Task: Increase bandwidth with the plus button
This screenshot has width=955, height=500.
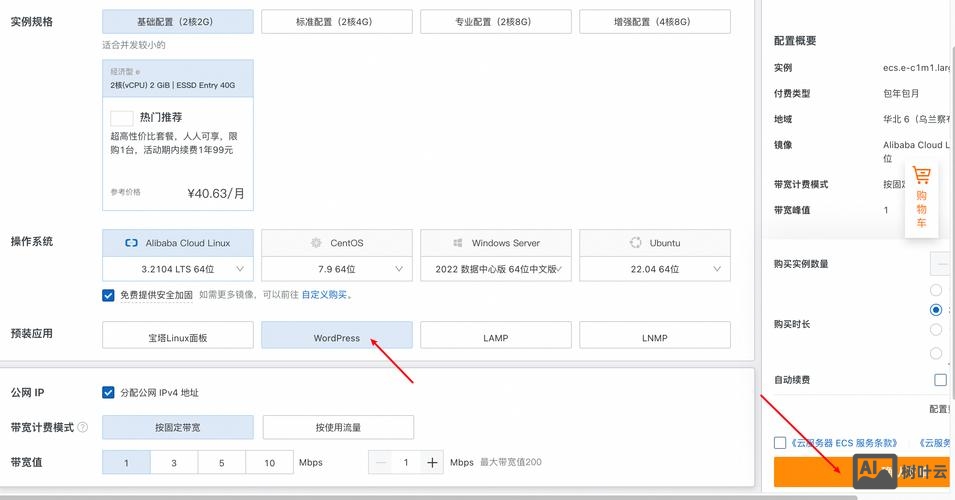Action: coord(432,462)
